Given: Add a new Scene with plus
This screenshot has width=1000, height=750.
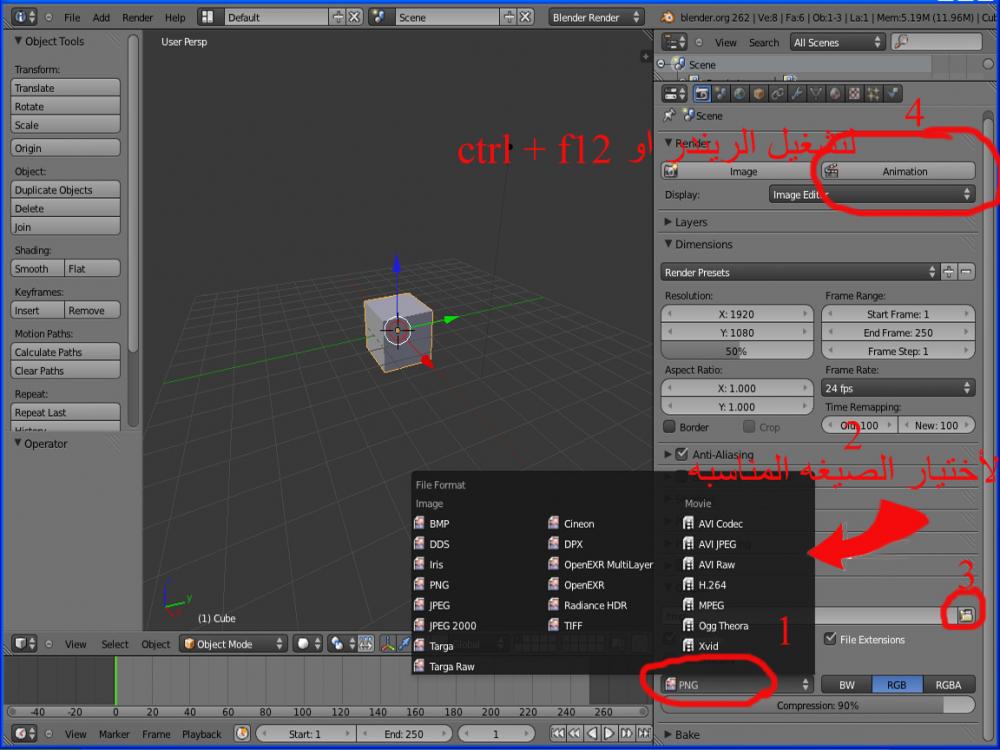Looking at the screenshot, I should [508, 17].
